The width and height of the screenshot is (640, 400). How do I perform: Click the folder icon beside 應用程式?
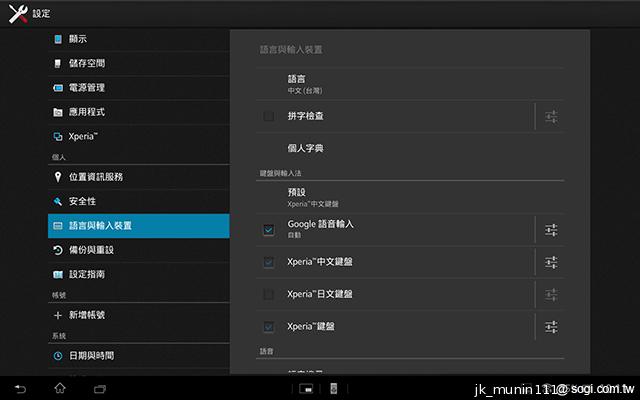point(58,112)
